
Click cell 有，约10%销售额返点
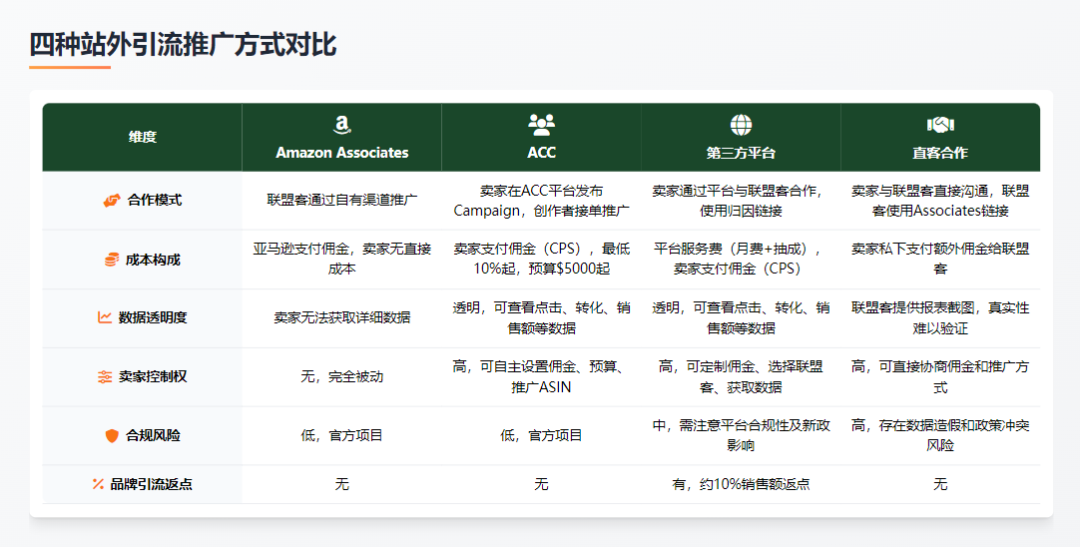(741, 484)
